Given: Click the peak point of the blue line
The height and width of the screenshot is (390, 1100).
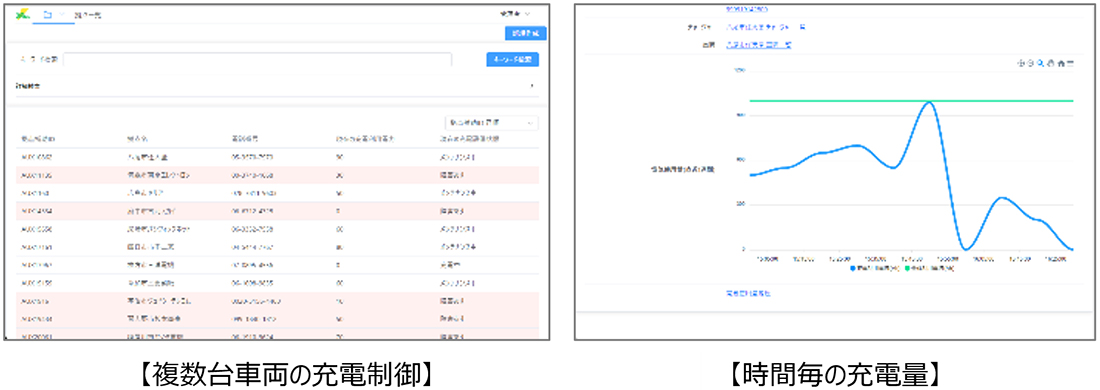Looking at the screenshot, I should pos(930,102).
